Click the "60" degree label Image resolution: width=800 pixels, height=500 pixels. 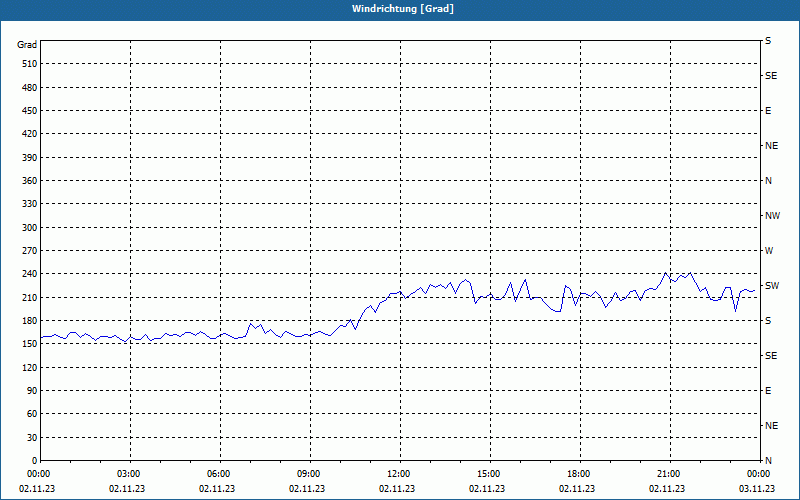click(32, 413)
